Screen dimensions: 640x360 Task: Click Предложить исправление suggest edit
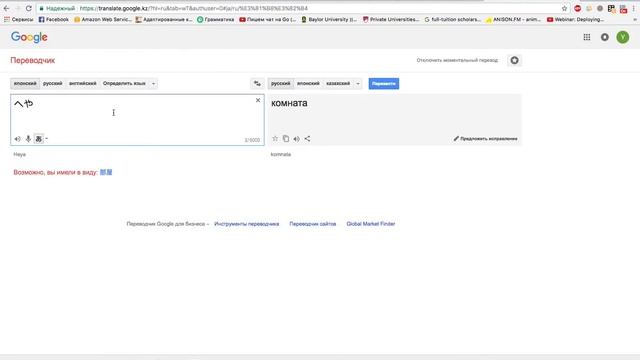[485, 139]
